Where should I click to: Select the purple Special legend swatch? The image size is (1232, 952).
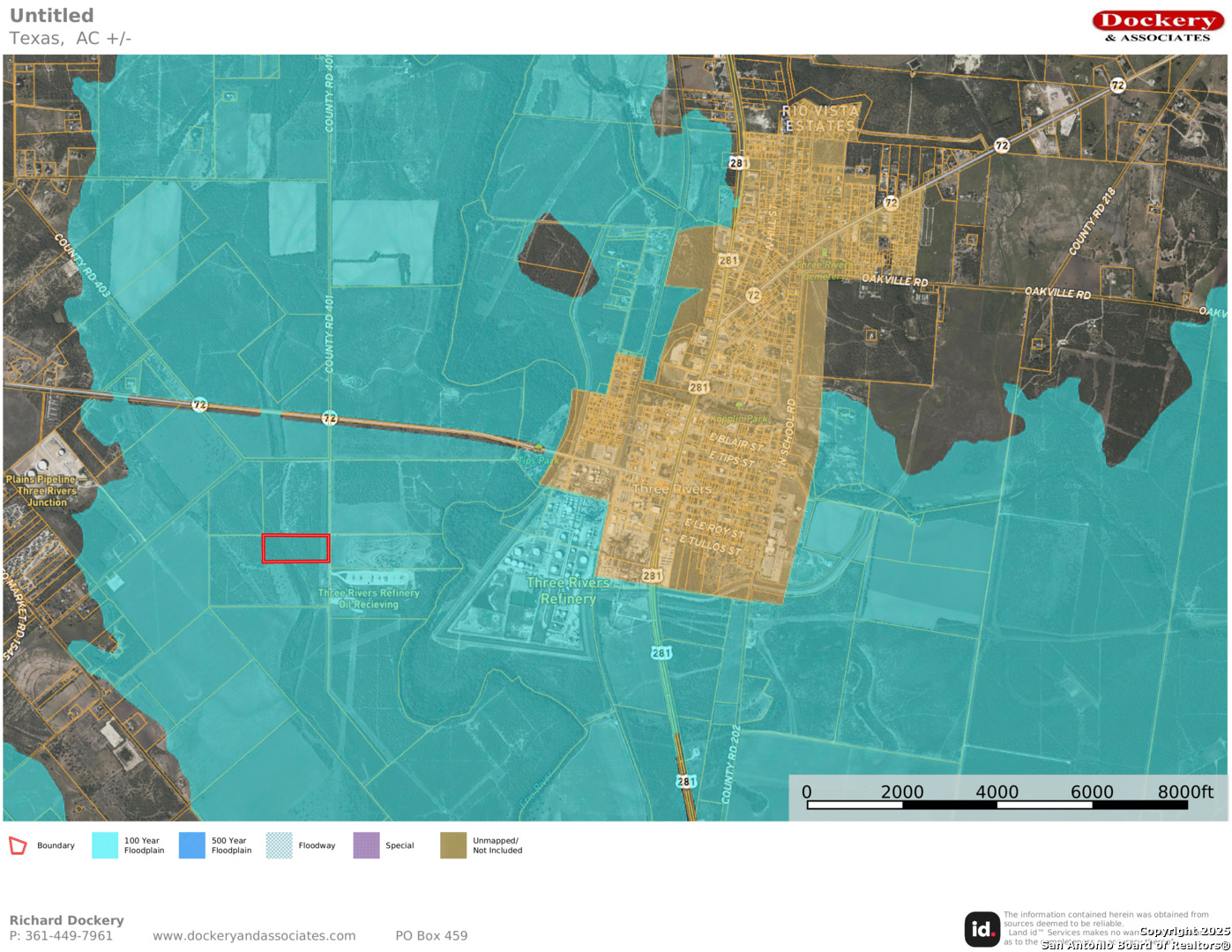(x=366, y=846)
